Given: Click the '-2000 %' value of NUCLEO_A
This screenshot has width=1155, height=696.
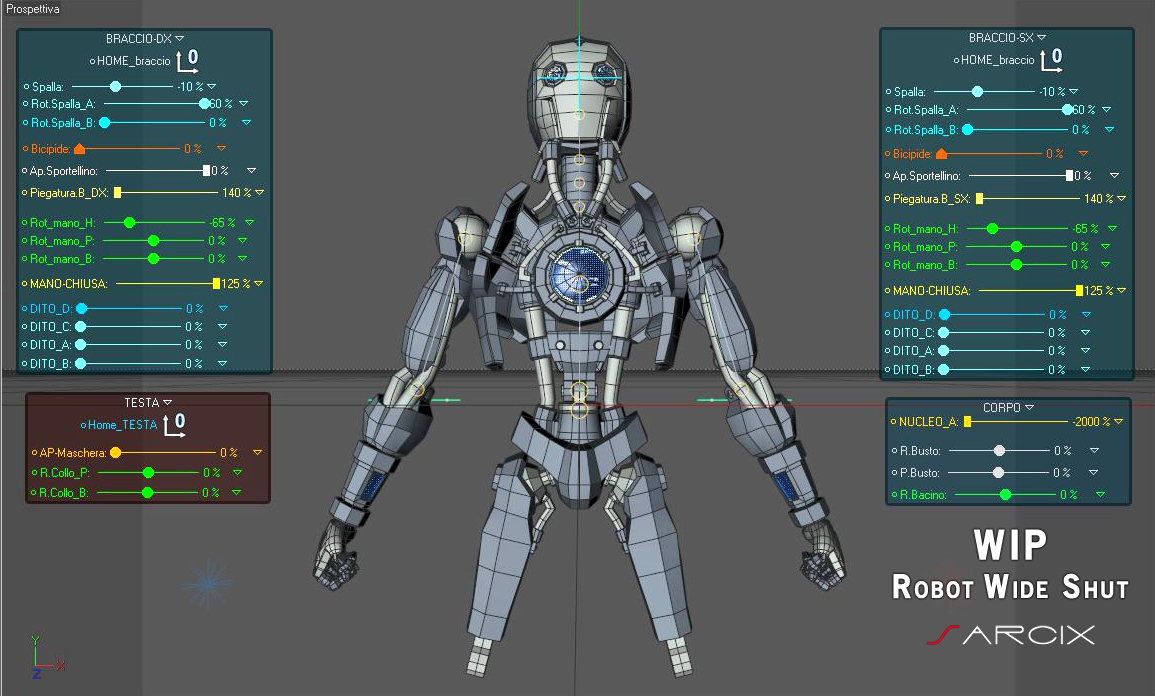Looking at the screenshot, I should [x=1091, y=422].
